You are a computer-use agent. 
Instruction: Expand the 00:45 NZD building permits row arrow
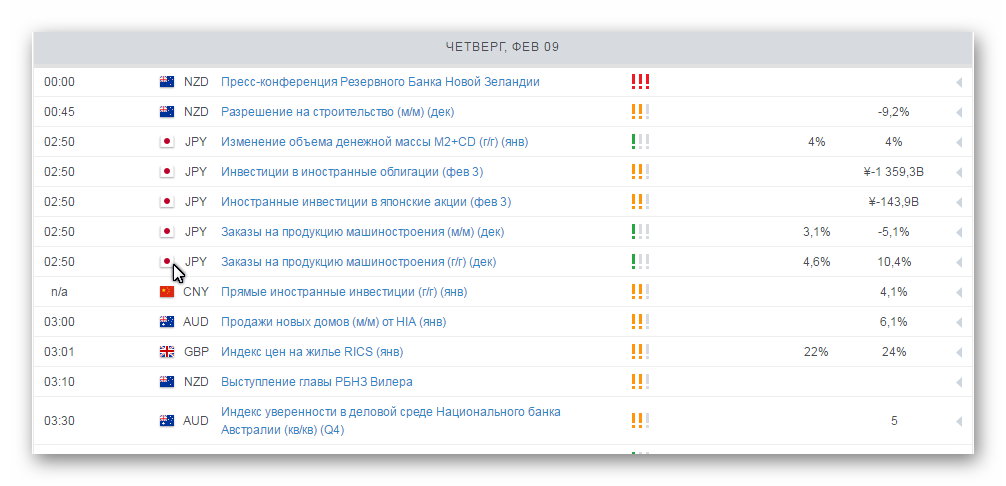pos(959,112)
